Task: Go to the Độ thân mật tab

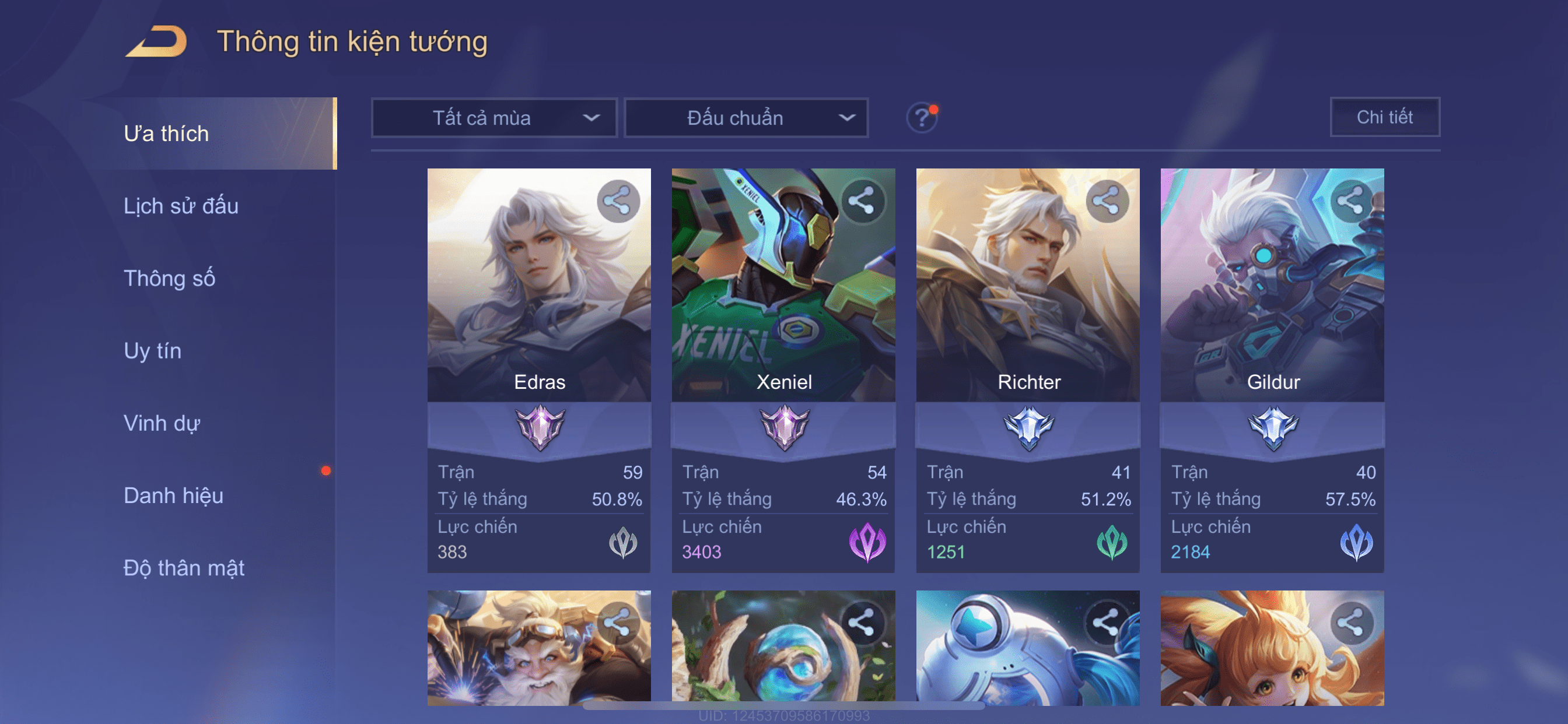Action: coord(184,568)
